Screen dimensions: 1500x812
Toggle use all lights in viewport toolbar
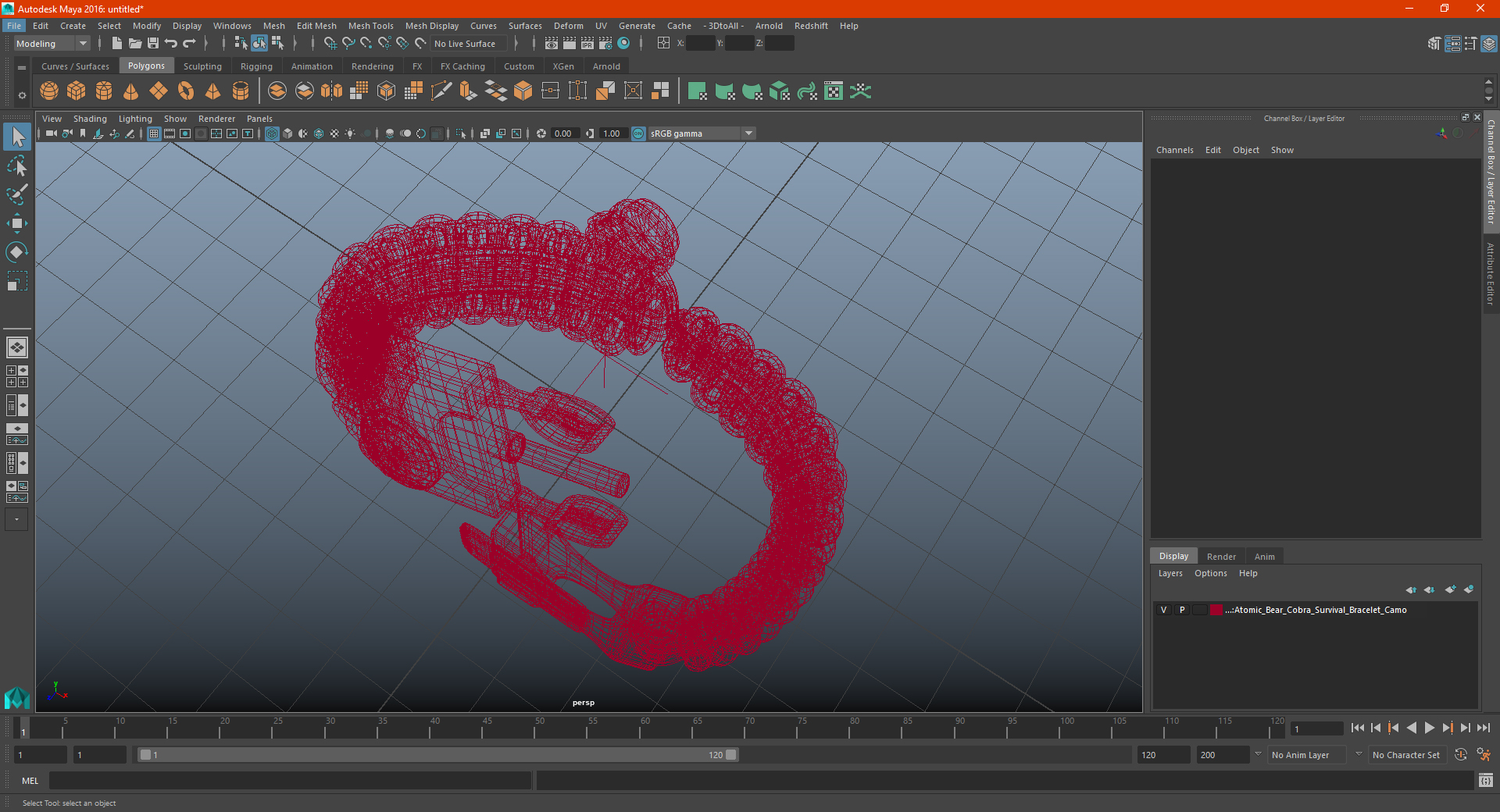(350, 134)
